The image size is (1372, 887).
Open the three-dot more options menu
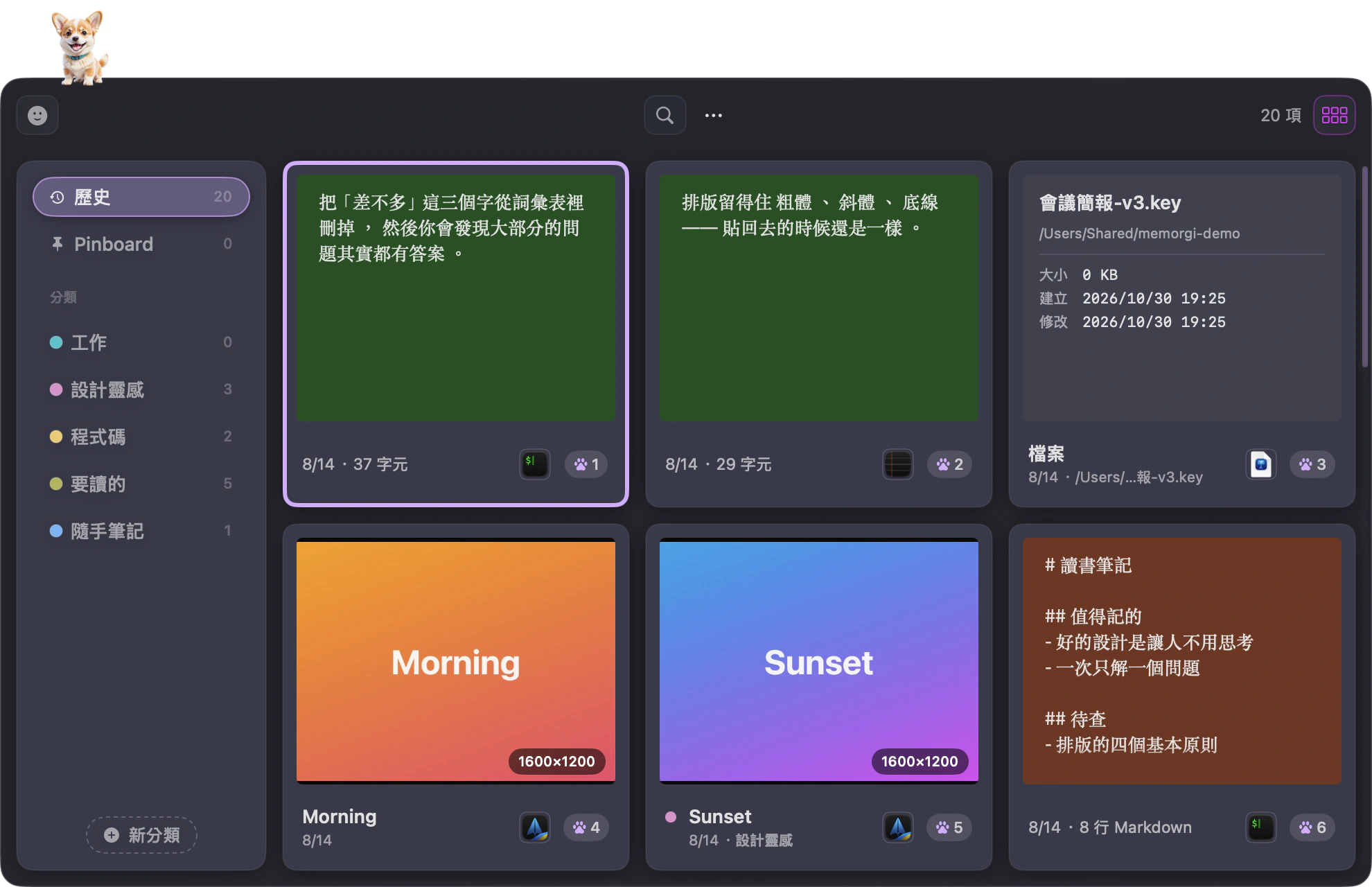click(x=714, y=116)
